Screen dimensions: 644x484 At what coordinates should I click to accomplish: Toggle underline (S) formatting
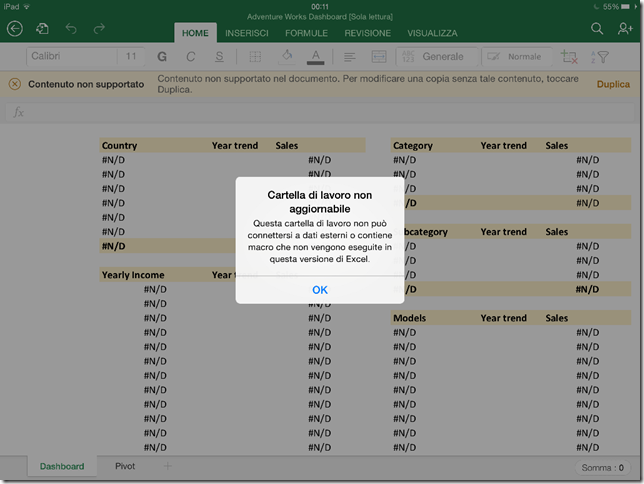point(219,57)
